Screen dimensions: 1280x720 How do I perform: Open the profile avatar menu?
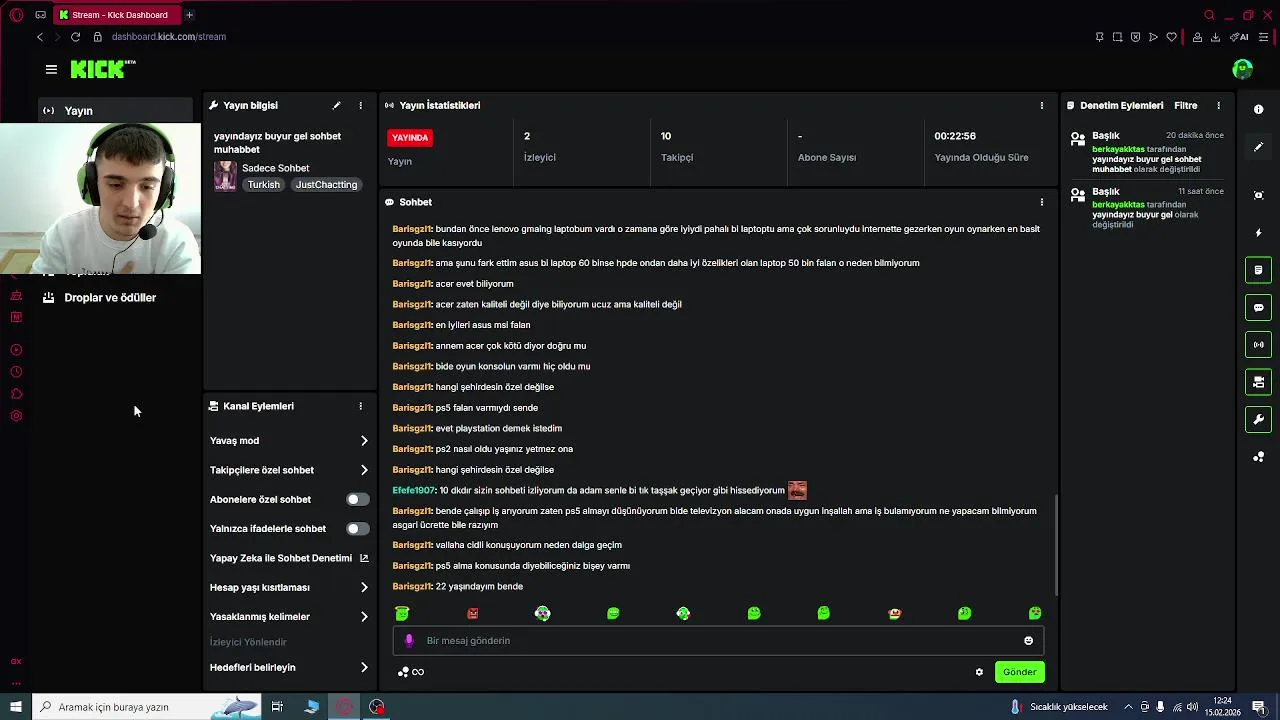tap(1242, 69)
